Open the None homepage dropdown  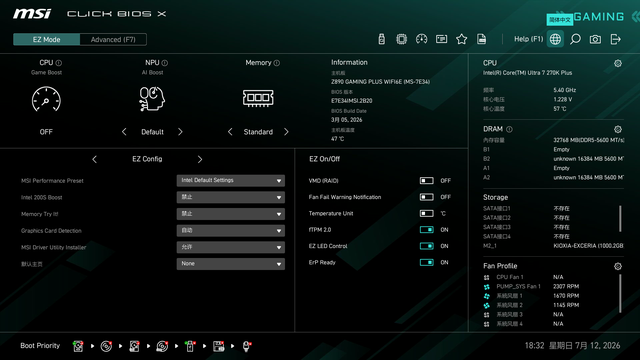[x=231, y=264]
